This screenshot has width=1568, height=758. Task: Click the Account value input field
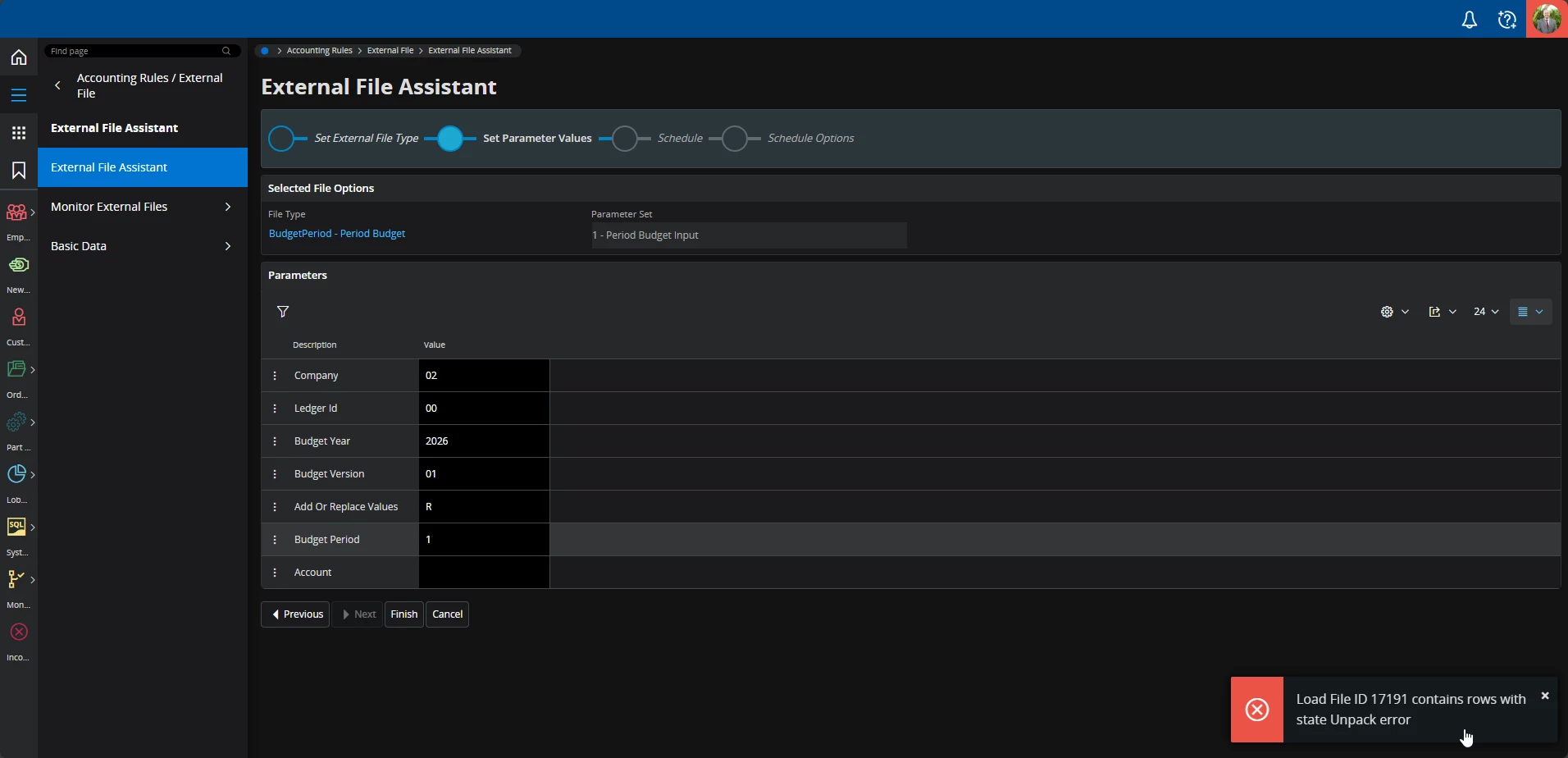tap(483, 573)
